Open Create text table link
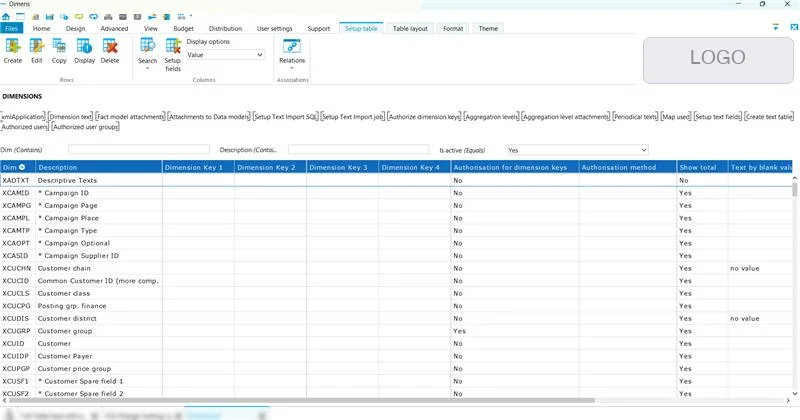Image resolution: width=800 pixels, height=420 pixels. coord(769,116)
